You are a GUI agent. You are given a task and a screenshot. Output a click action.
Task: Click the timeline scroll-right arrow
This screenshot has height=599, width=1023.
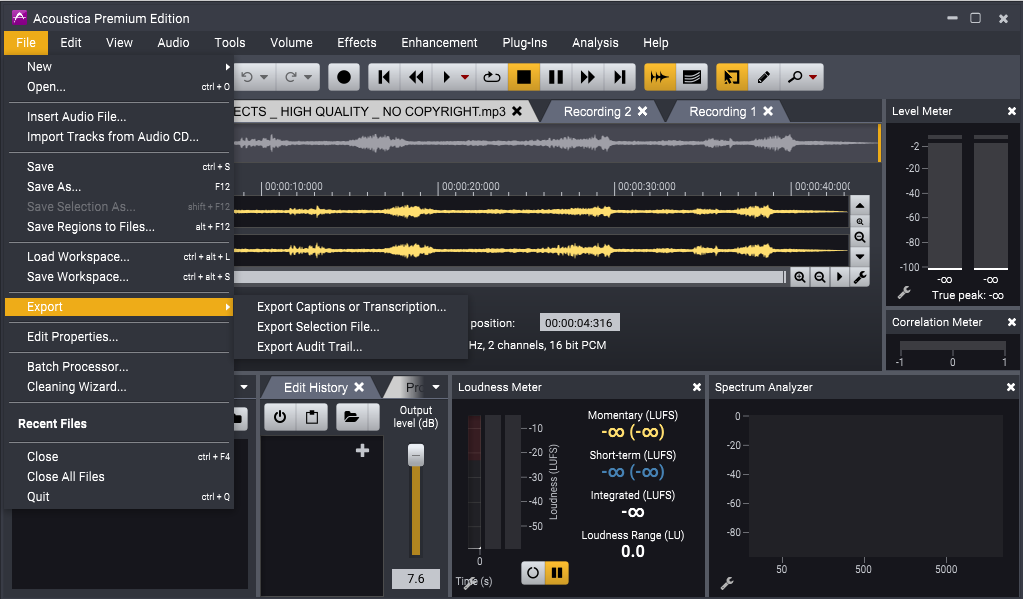tap(840, 277)
